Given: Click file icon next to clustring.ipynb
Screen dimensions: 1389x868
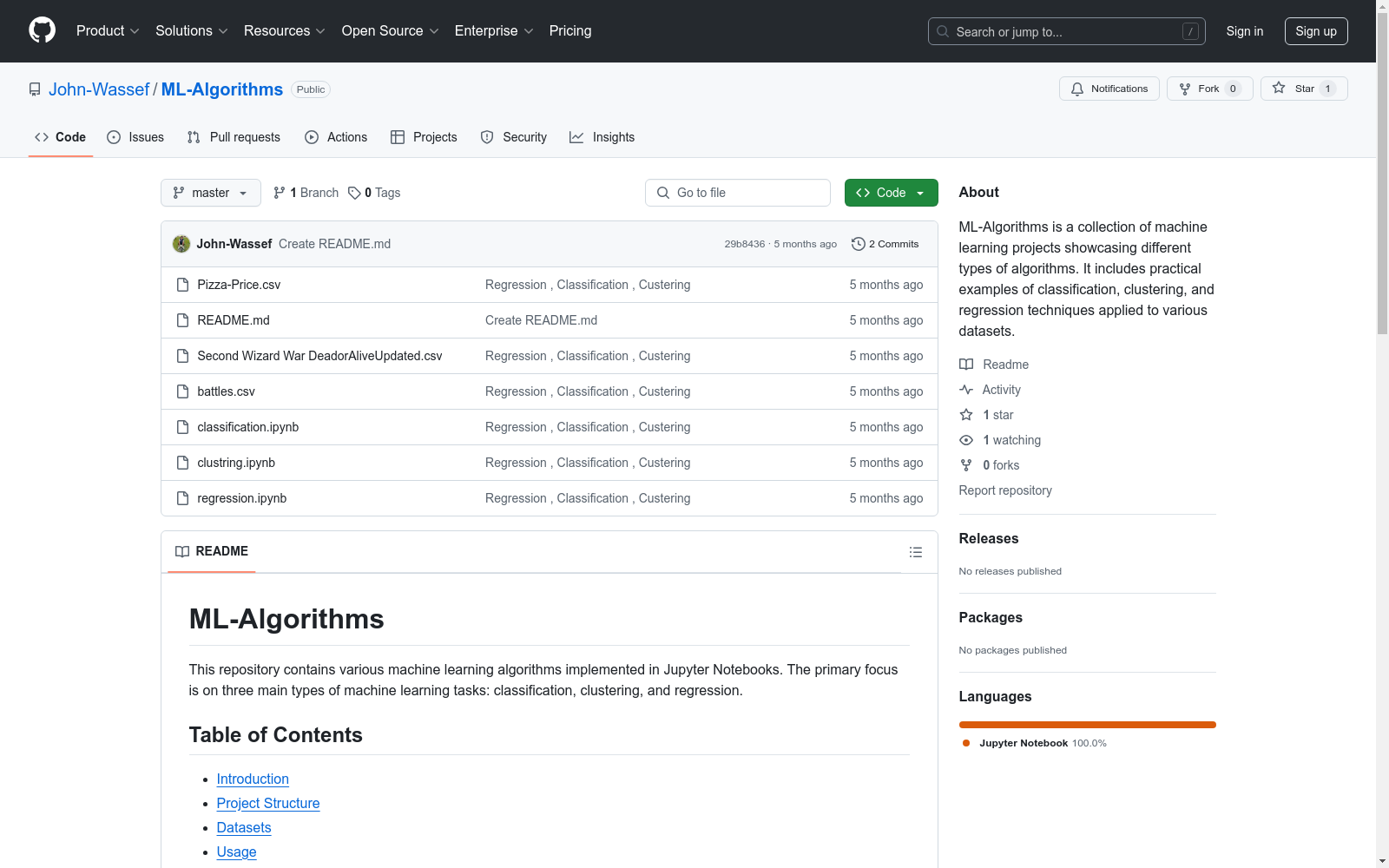Looking at the screenshot, I should (182, 463).
